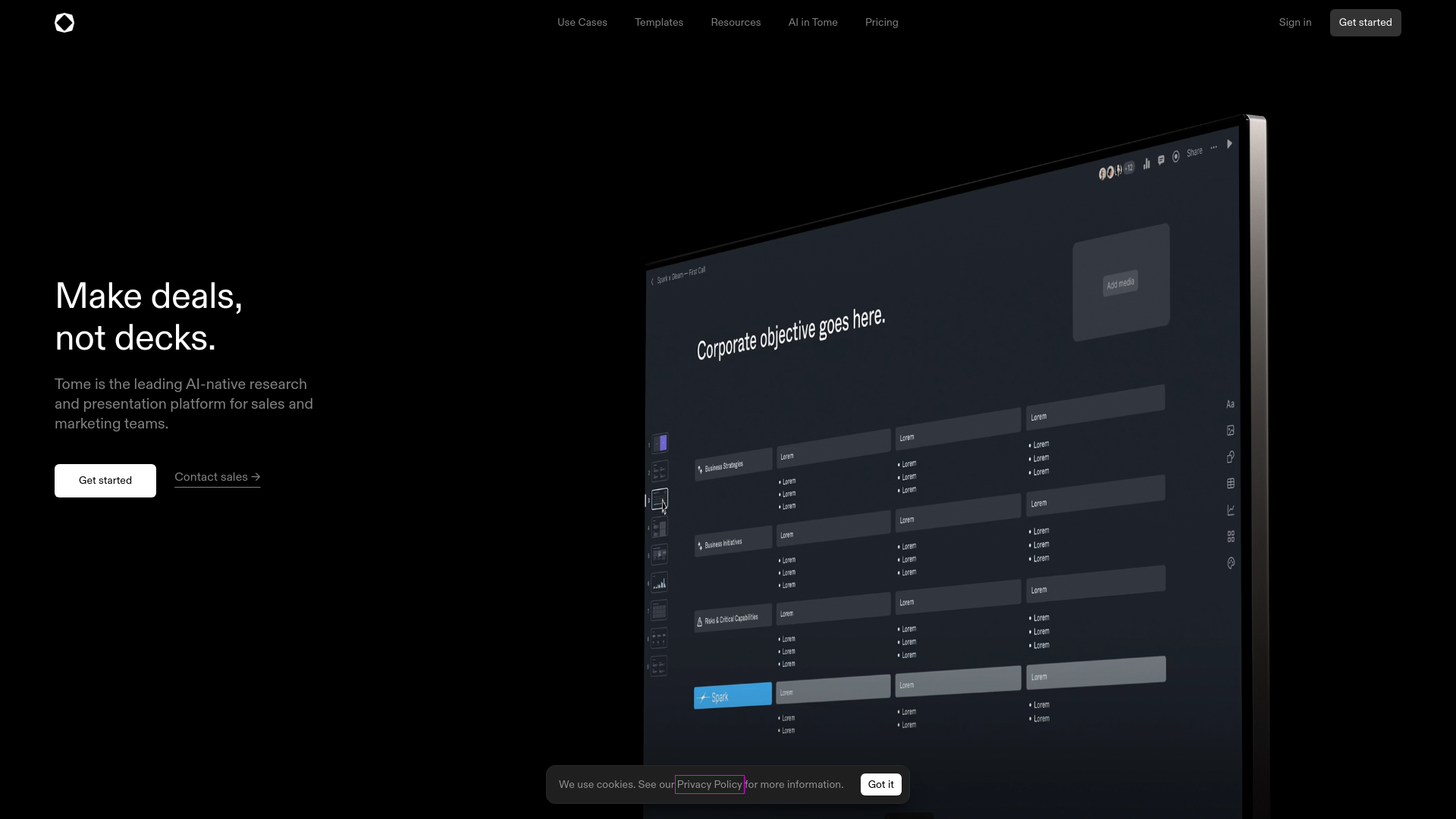Select the purple first slide thumbnail
1456x819 pixels.
[x=661, y=443]
